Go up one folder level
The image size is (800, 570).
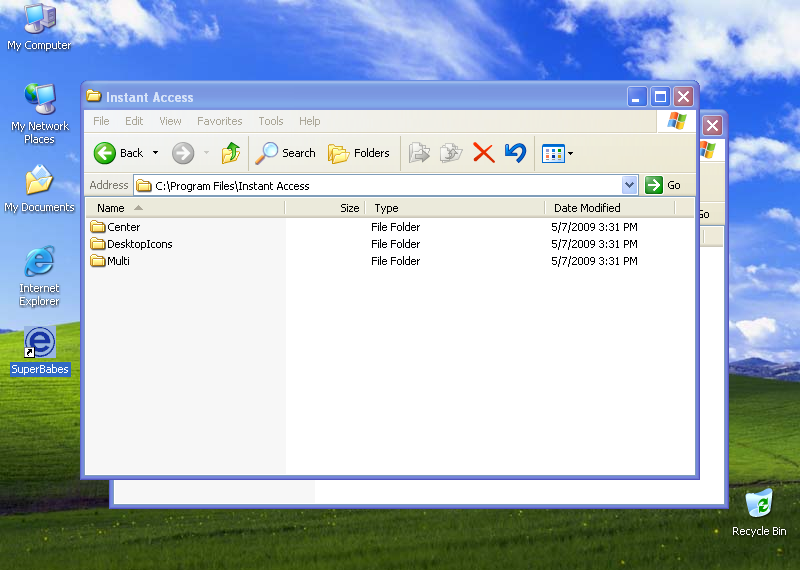click(231, 153)
